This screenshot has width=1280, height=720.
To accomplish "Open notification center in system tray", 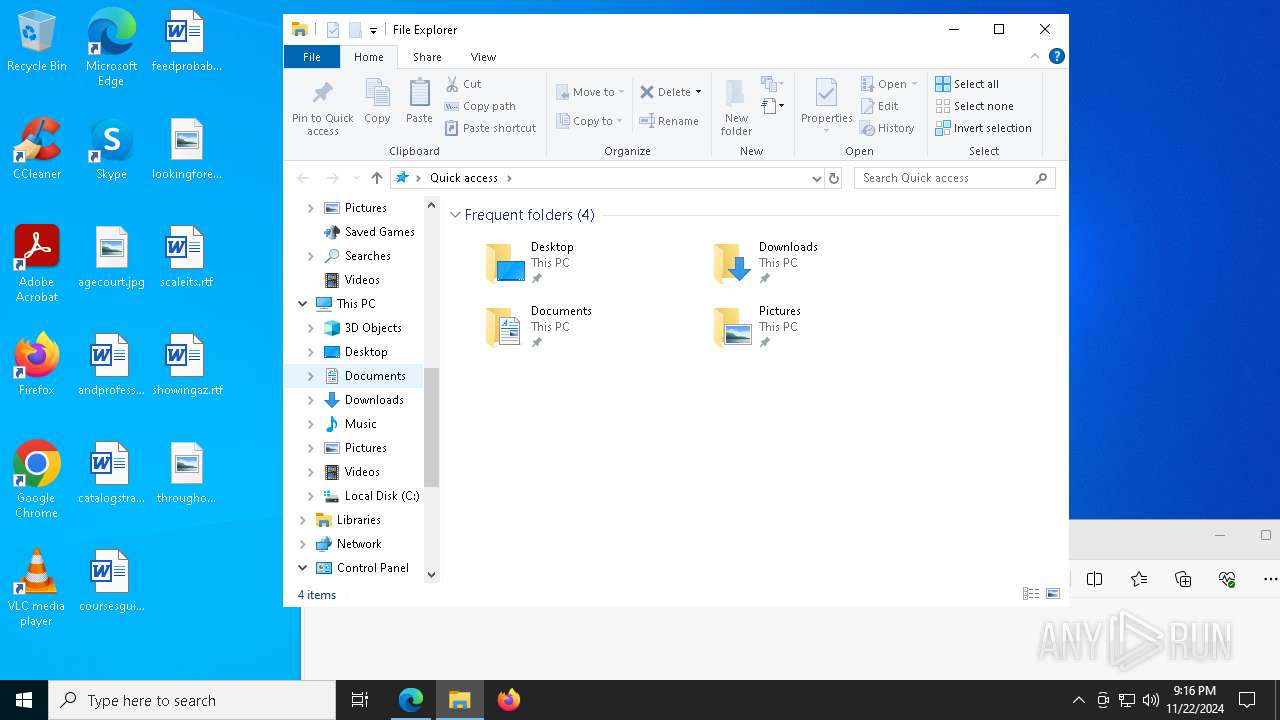I will (1247, 700).
